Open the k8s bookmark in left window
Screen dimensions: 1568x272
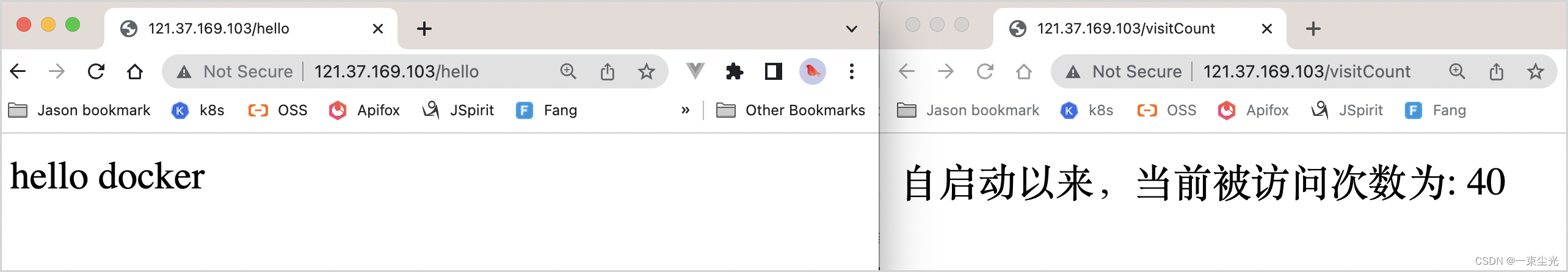(x=198, y=110)
